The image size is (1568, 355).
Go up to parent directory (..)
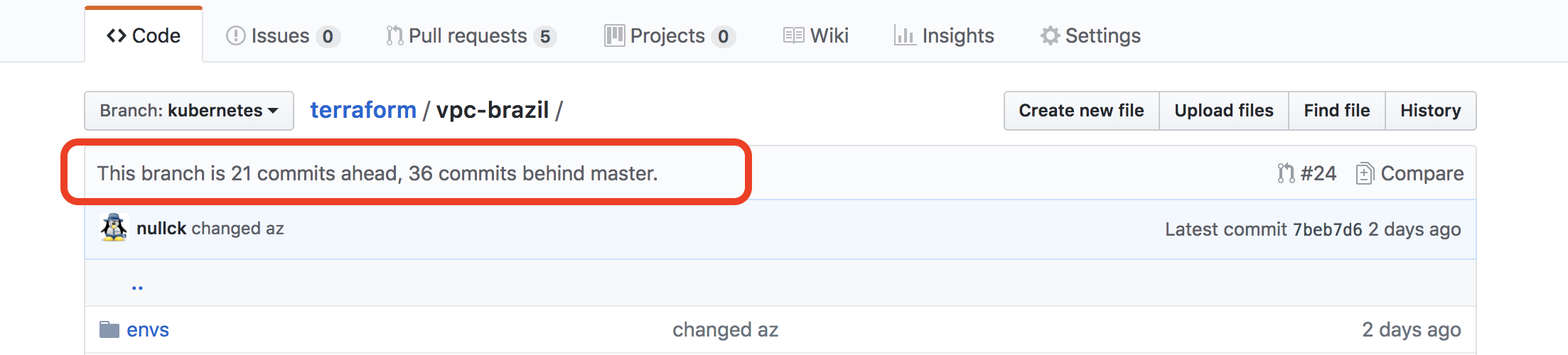click(137, 285)
